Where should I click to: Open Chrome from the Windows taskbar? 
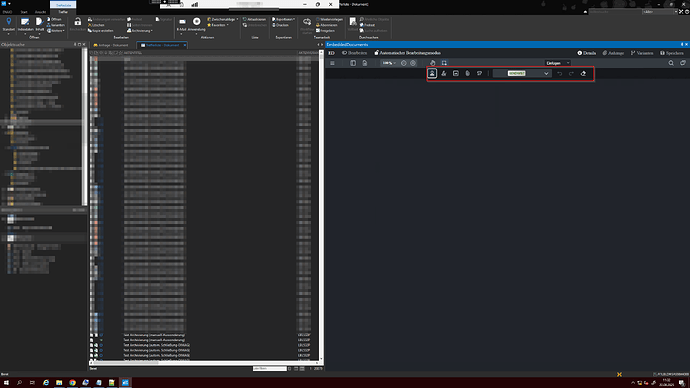(72, 383)
